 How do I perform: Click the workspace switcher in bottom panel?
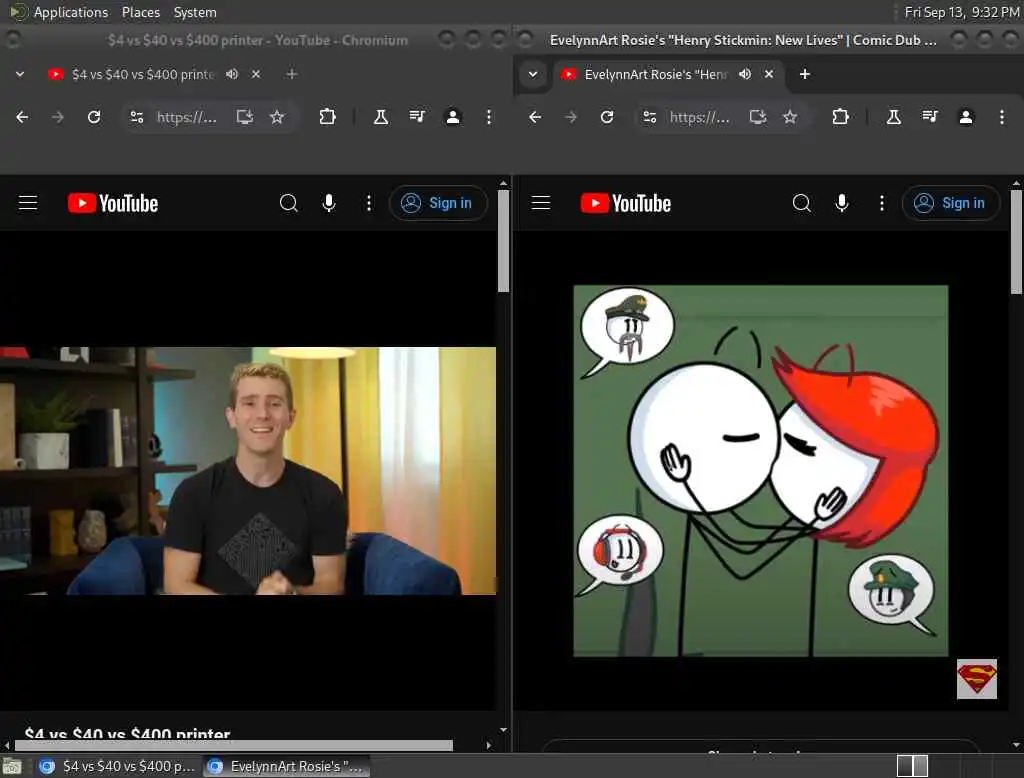pyautogui.click(x=912, y=766)
